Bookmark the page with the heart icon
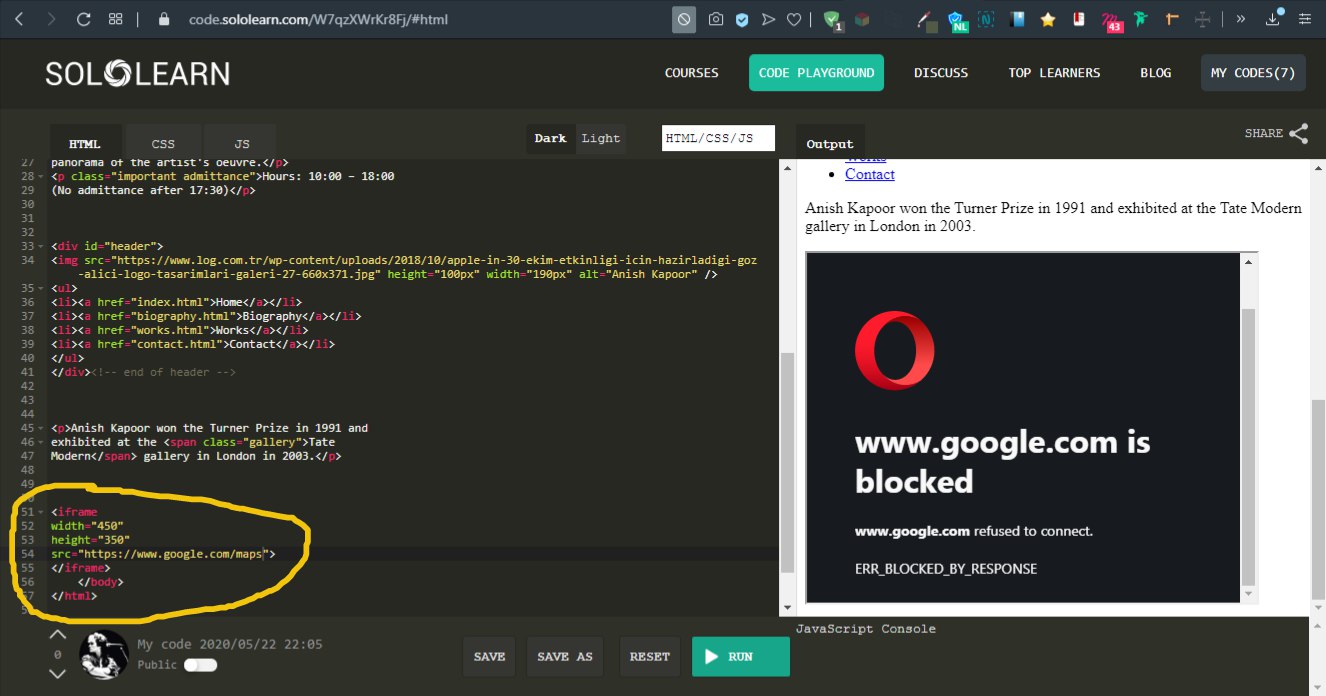The width and height of the screenshot is (1326, 696). pyautogui.click(x=794, y=19)
